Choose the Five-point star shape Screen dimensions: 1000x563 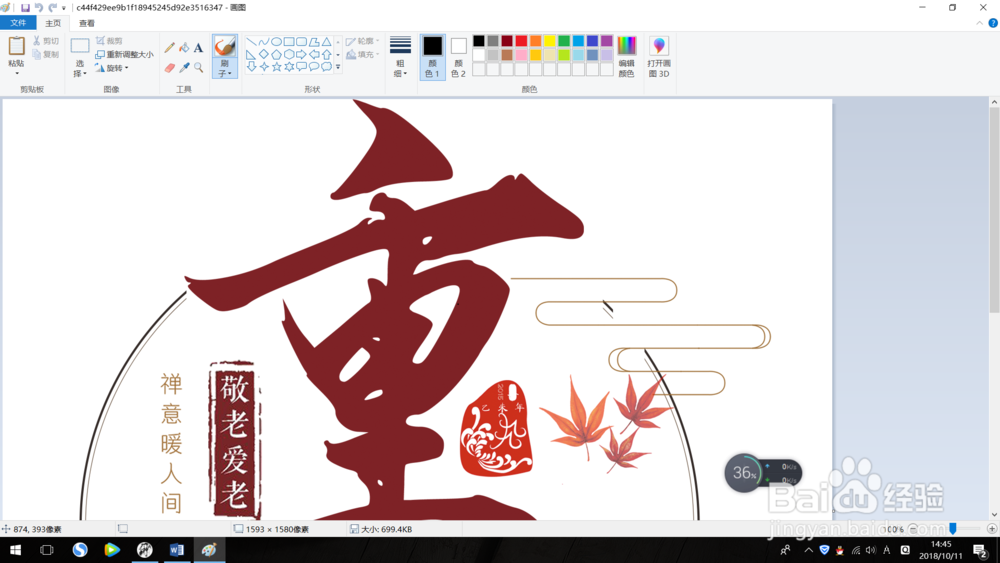[276, 66]
